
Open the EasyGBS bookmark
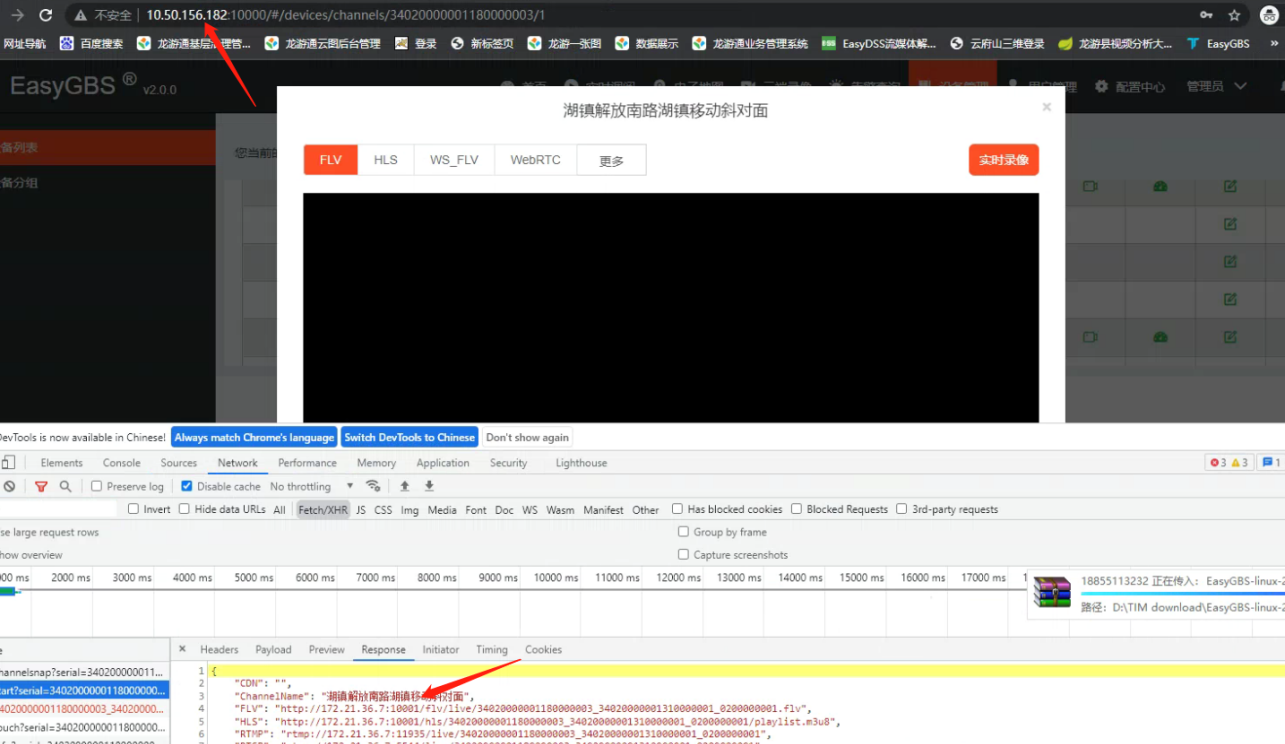1218,44
